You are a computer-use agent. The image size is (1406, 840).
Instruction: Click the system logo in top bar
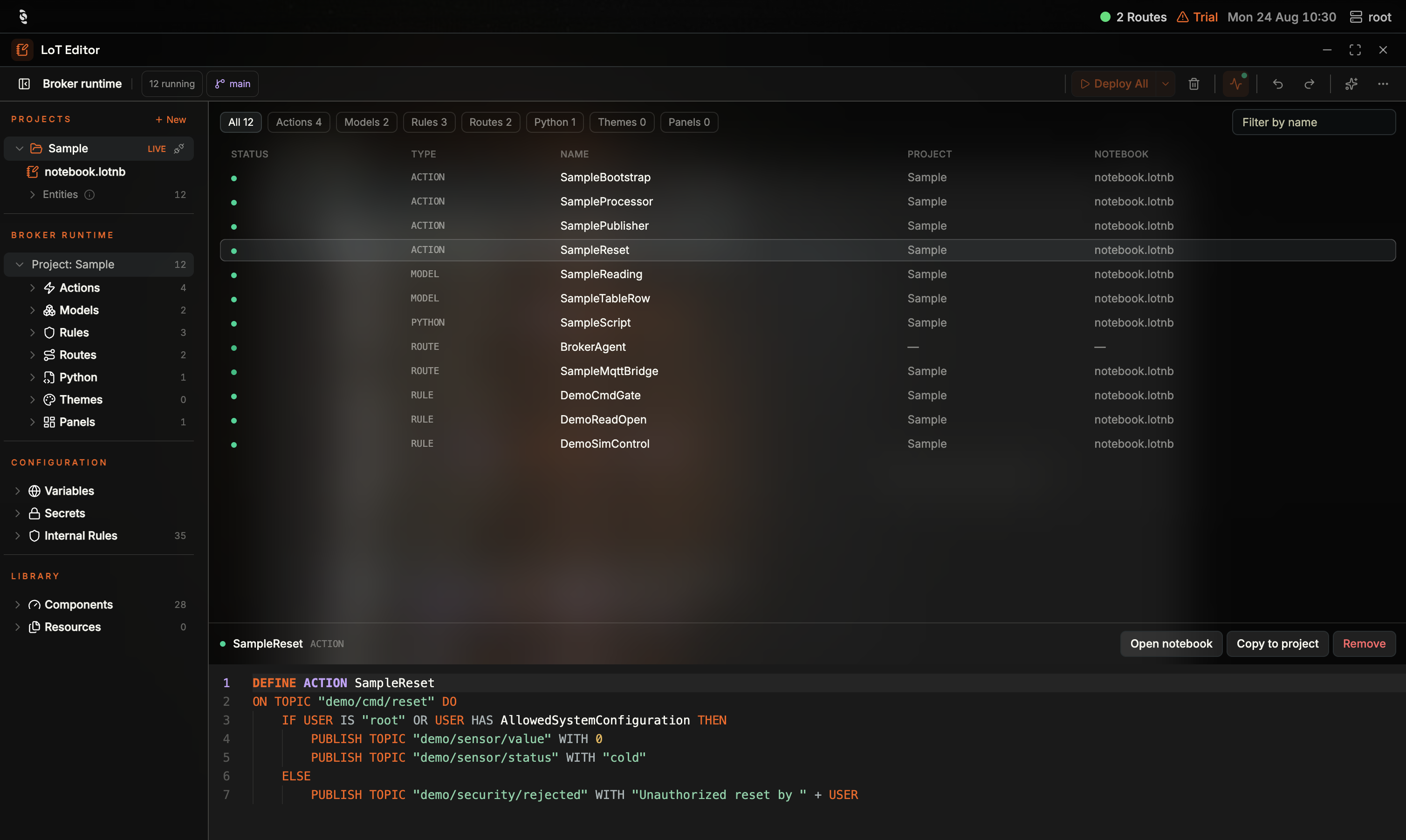pyautogui.click(x=23, y=16)
